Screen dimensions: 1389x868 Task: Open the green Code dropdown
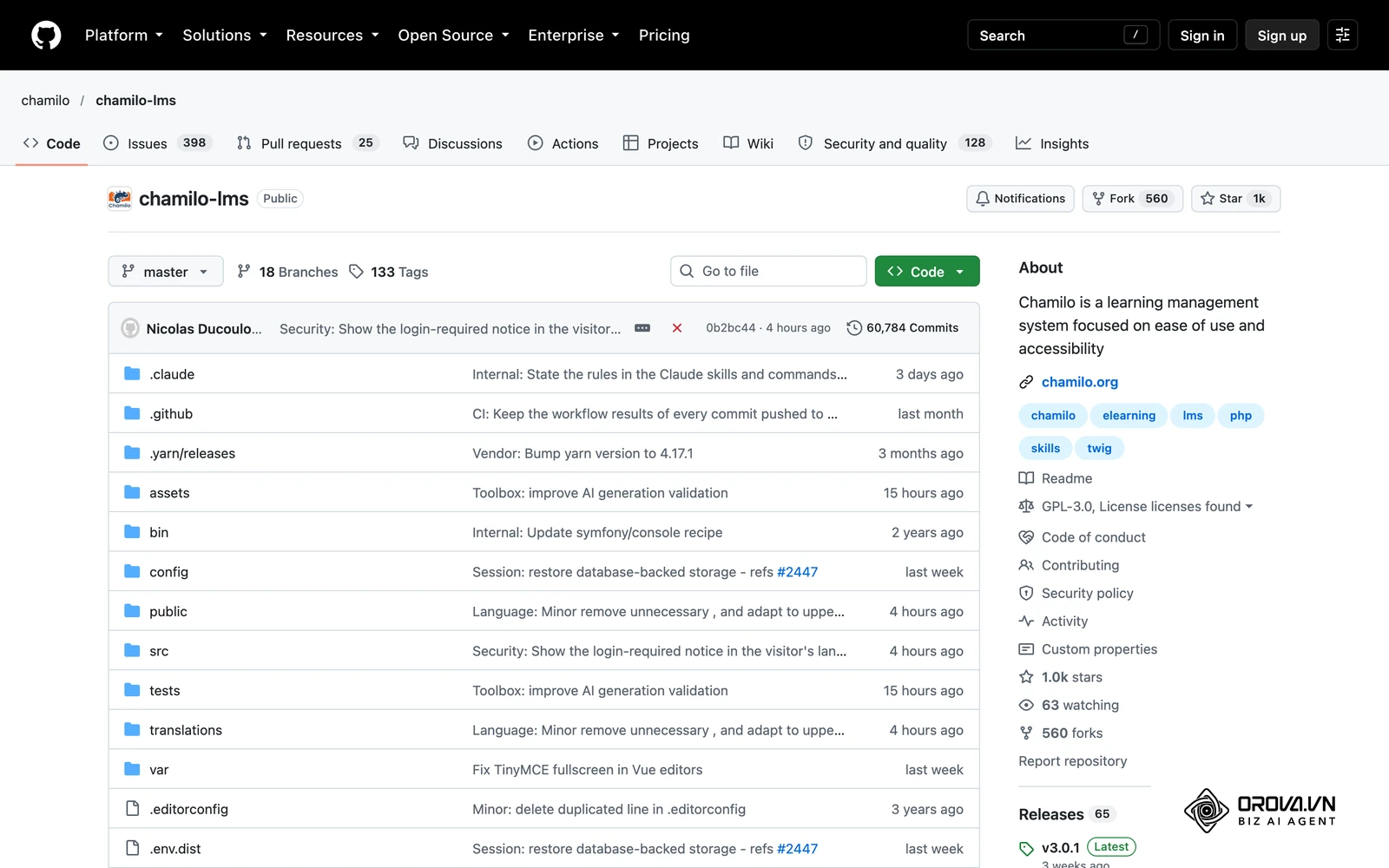(927, 272)
